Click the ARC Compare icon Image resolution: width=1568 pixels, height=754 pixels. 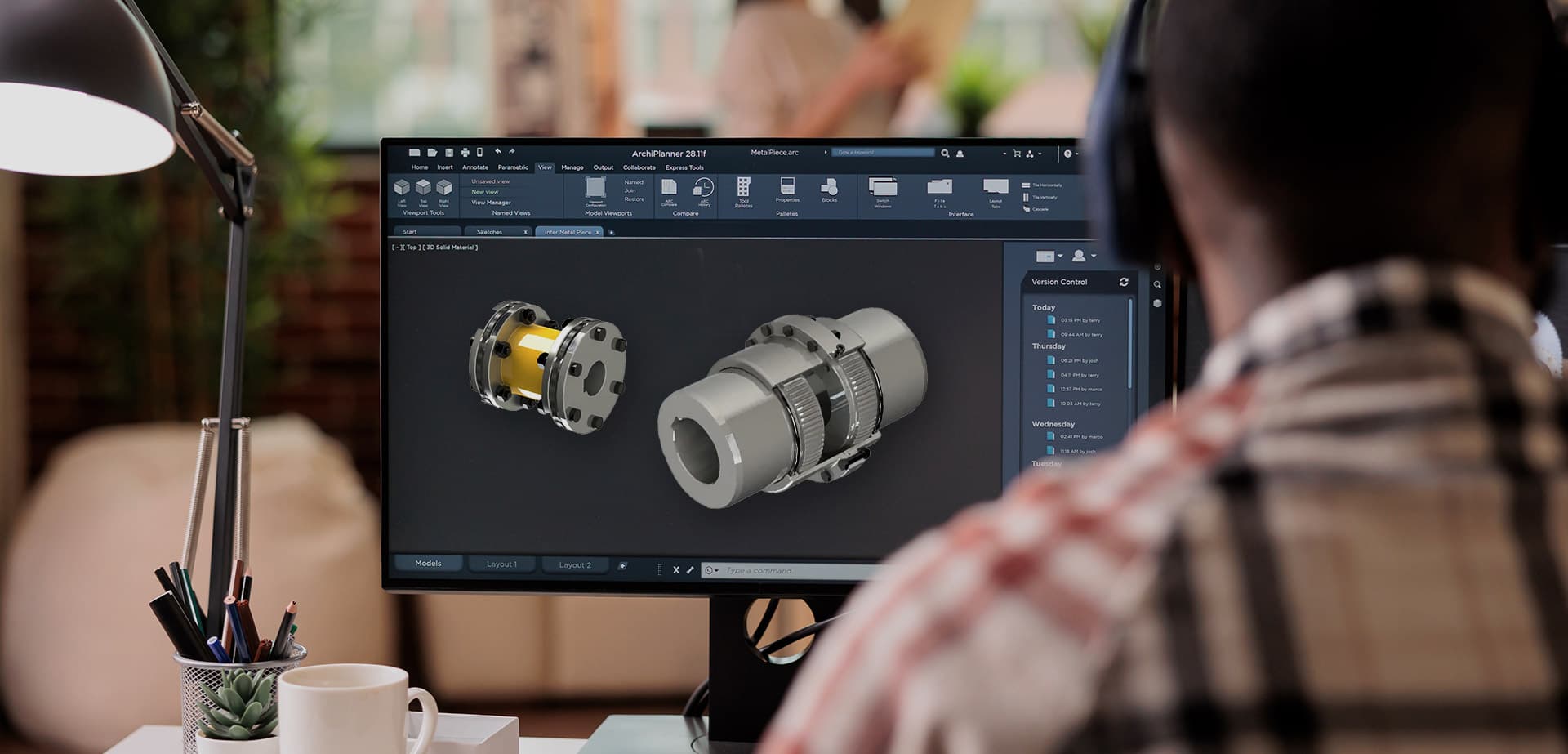(669, 190)
